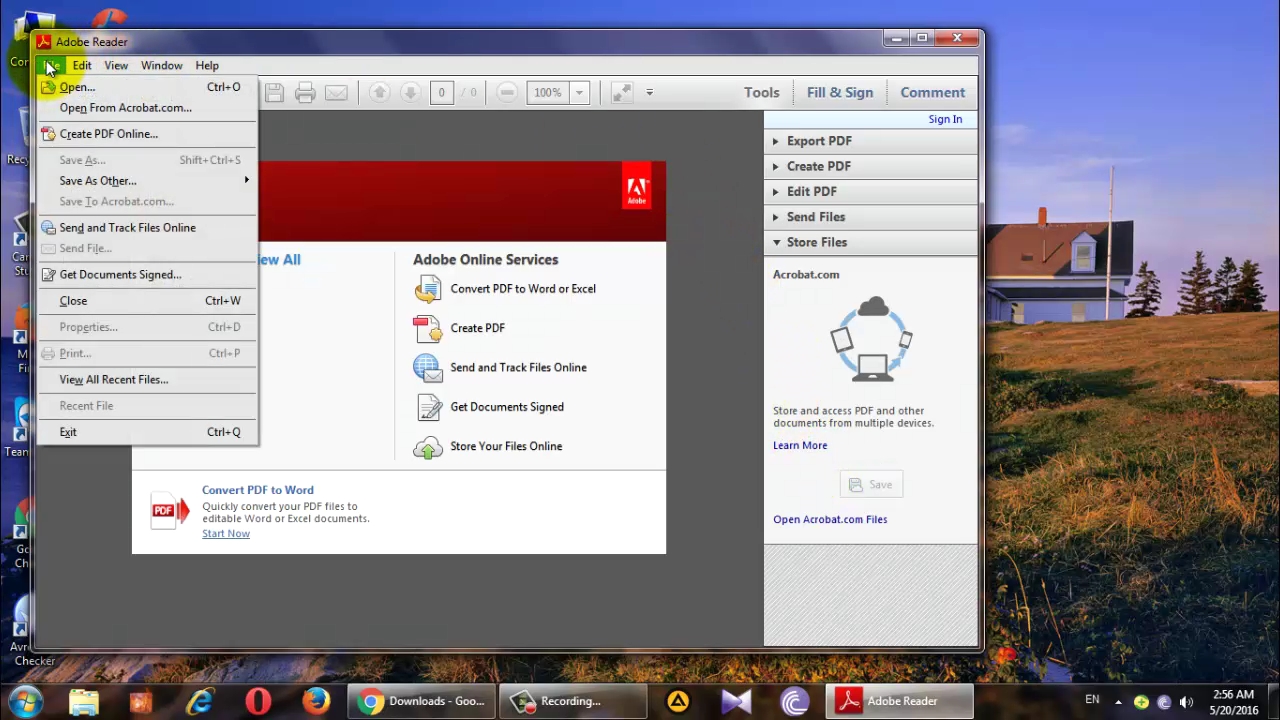The width and height of the screenshot is (1280, 720).
Task: Select Send and Track Files Online menu item
Action: tap(147, 228)
